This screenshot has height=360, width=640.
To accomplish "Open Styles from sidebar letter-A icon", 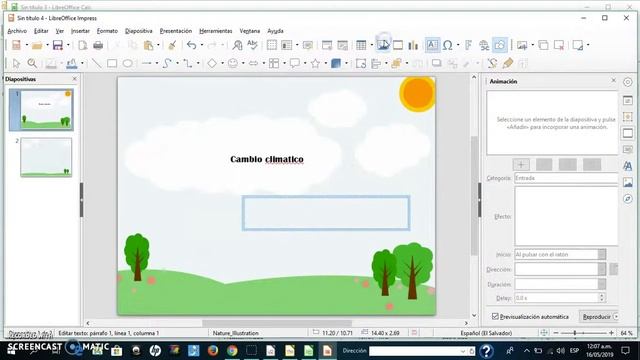I will 628,166.
